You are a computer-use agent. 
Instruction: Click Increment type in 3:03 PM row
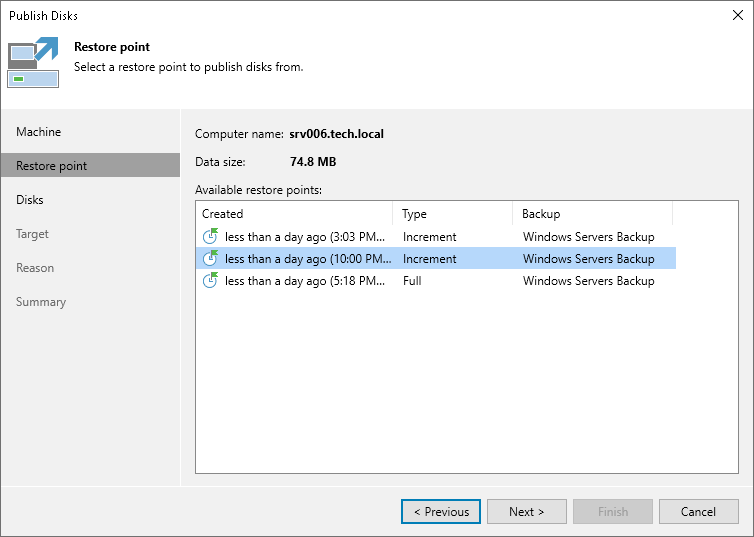(x=429, y=237)
